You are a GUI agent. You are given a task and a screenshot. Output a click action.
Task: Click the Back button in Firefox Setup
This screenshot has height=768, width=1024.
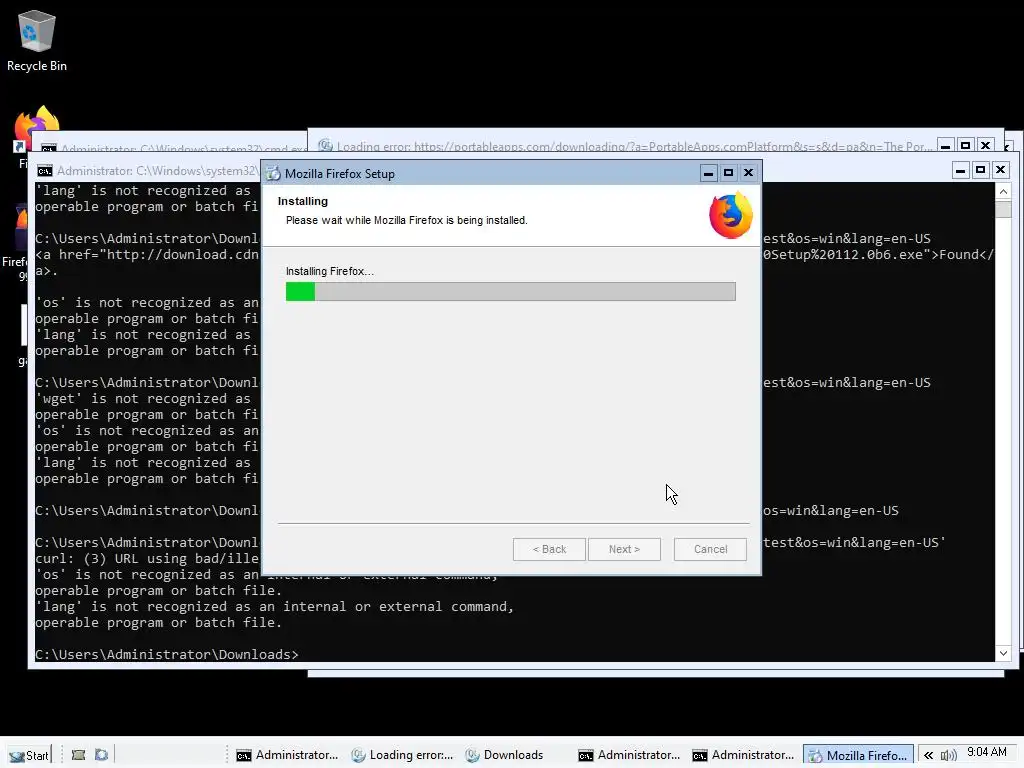(x=549, y=549)
